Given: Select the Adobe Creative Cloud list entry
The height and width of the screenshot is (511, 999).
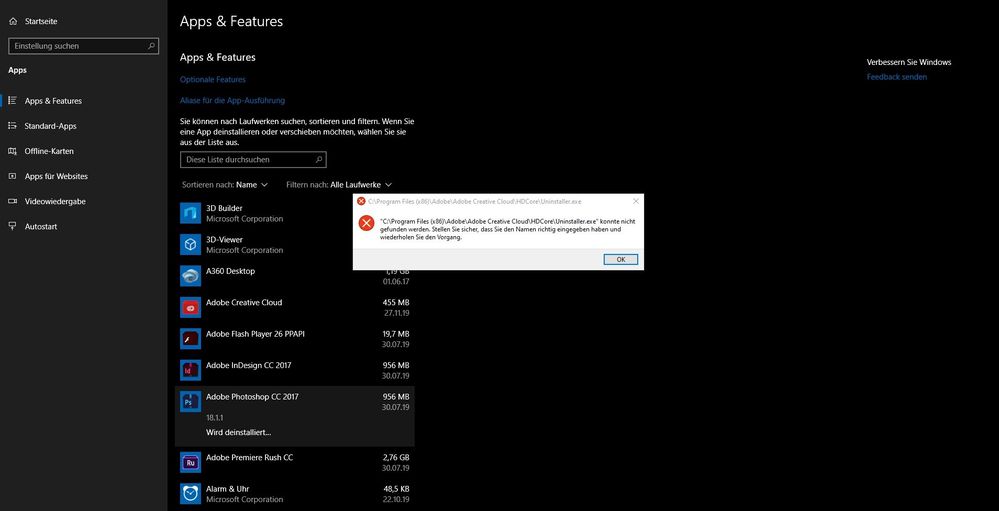Looking at the screenshot, I should (294, 307).
